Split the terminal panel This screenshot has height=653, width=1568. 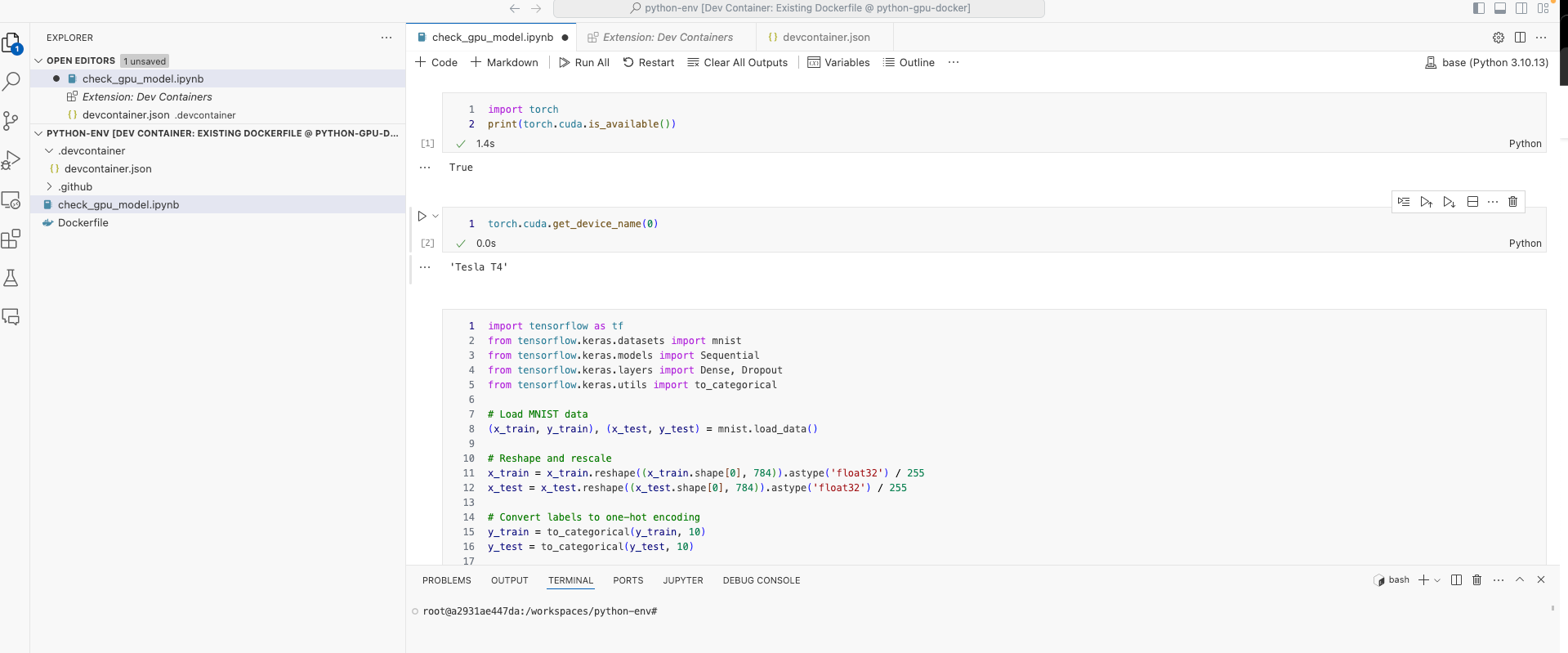click(1456, 580)
